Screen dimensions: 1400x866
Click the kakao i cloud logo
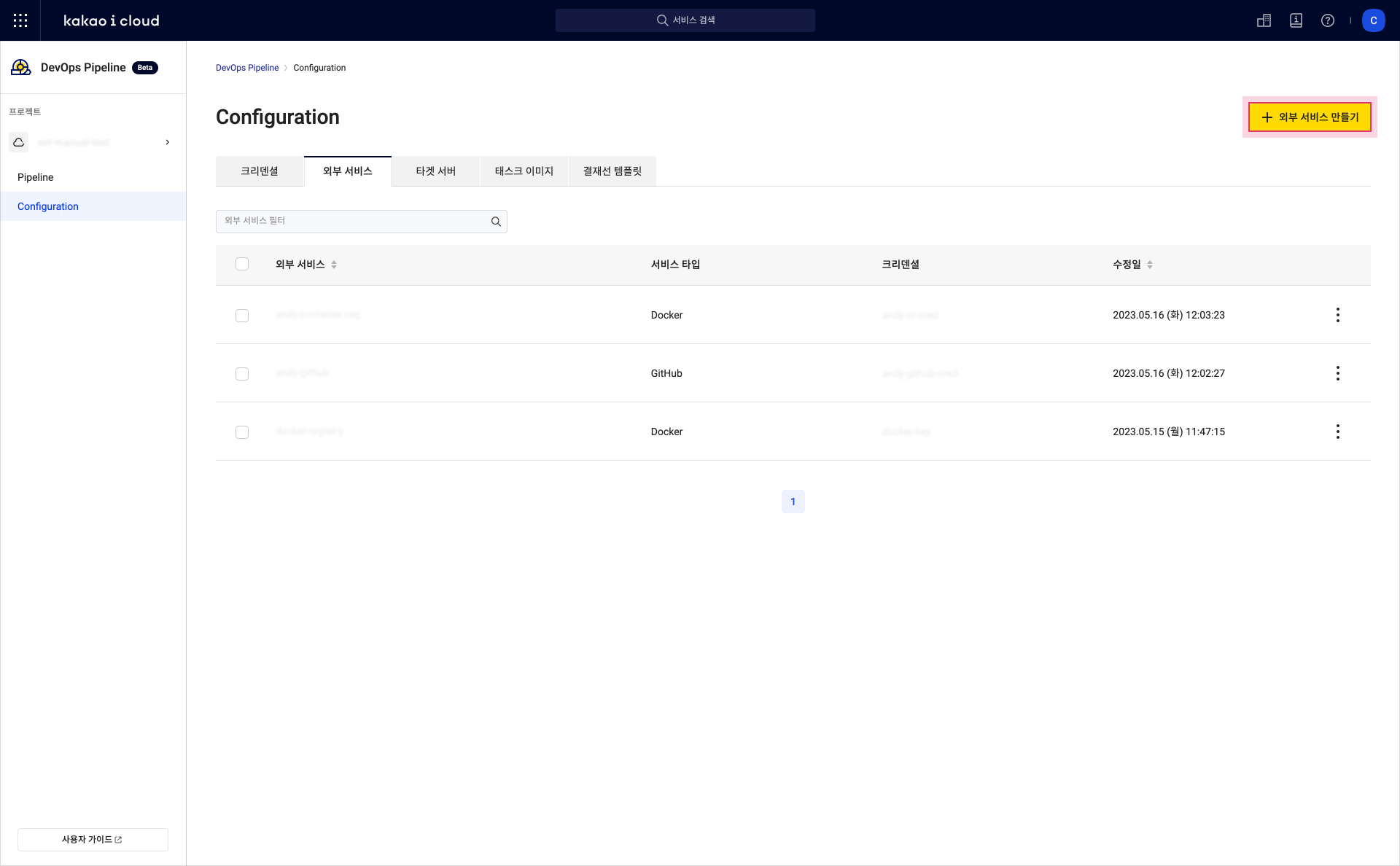(112, 20)
